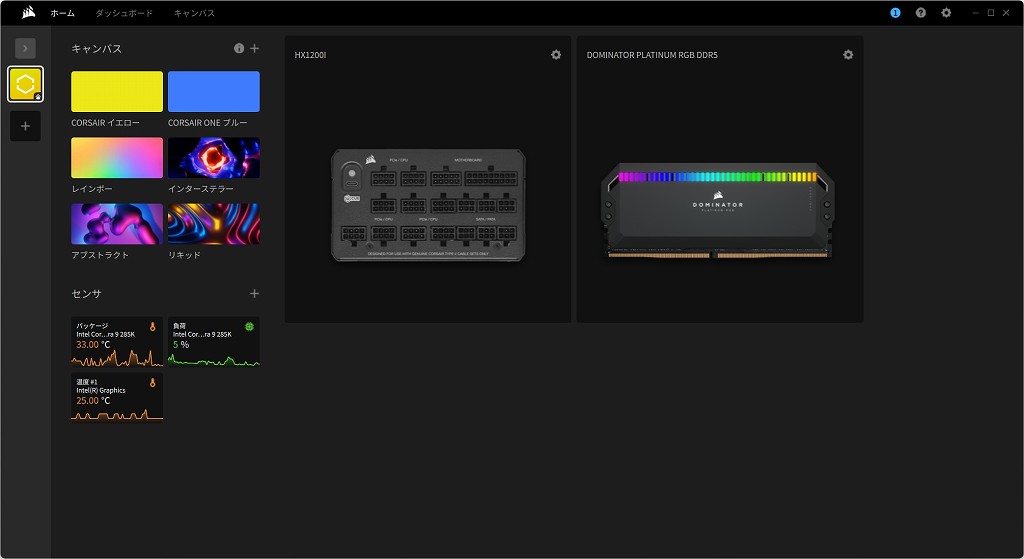This screenshot has width=1024, height=559.
Task: Add a new profile with sidebar plus
Action: (25, 126)
